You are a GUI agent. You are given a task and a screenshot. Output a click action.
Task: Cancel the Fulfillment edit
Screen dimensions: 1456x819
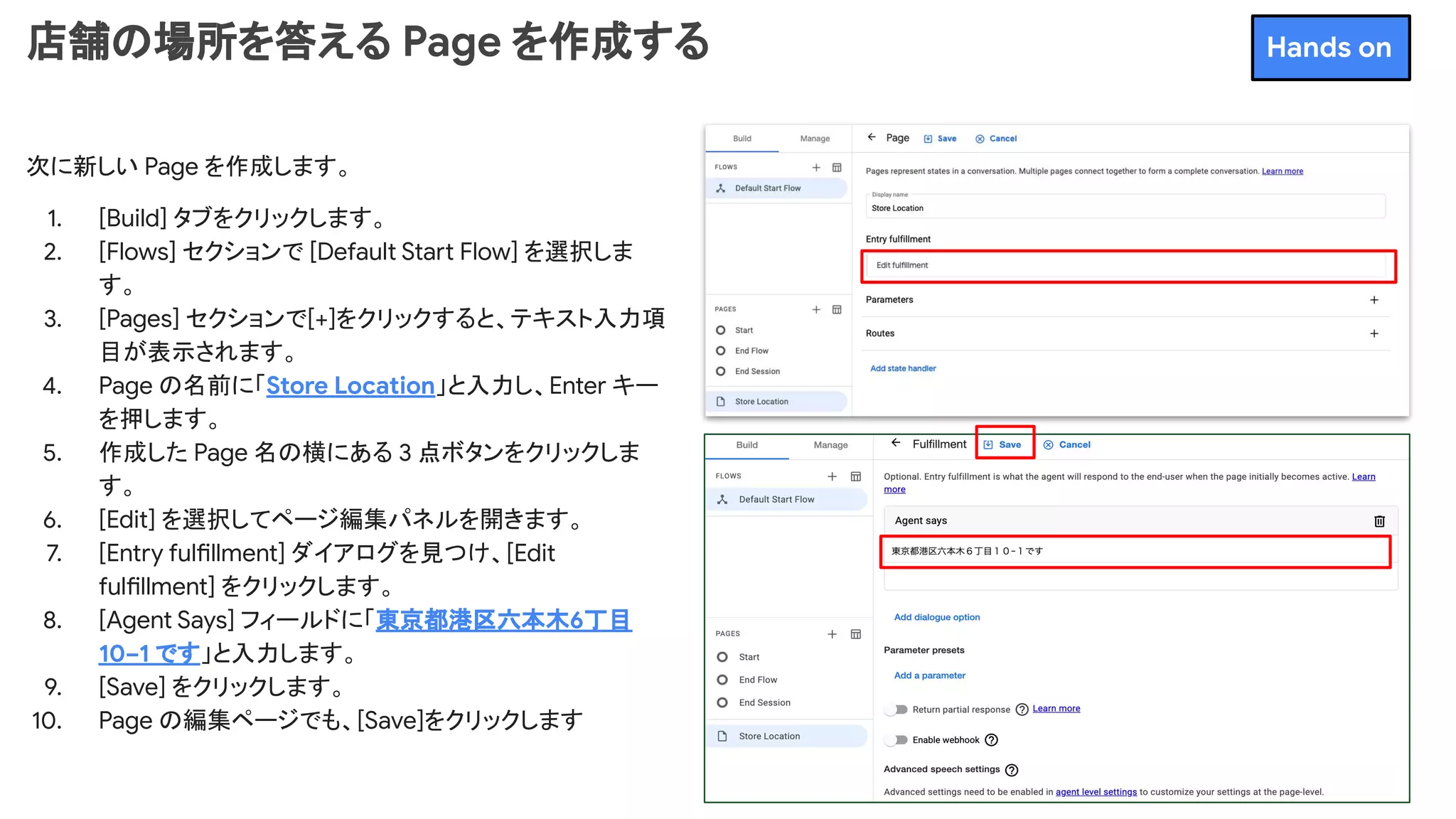tap(1066, 444)
